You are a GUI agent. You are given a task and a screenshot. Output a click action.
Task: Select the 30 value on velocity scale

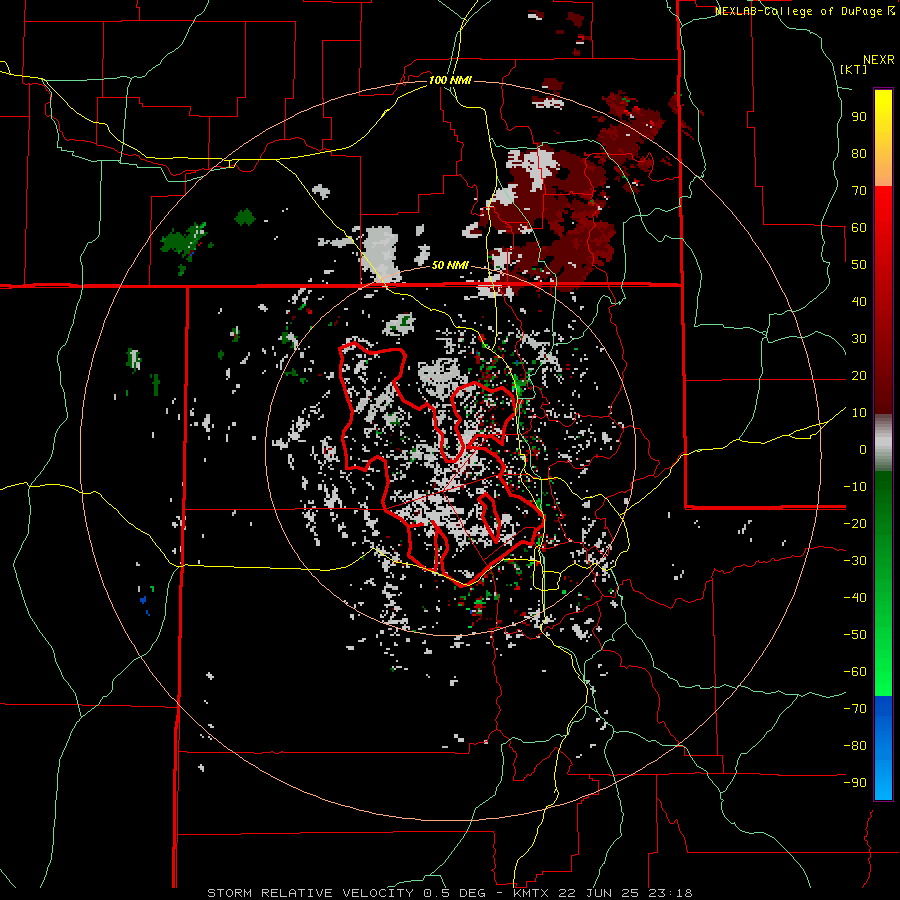[x=859, y=339]
